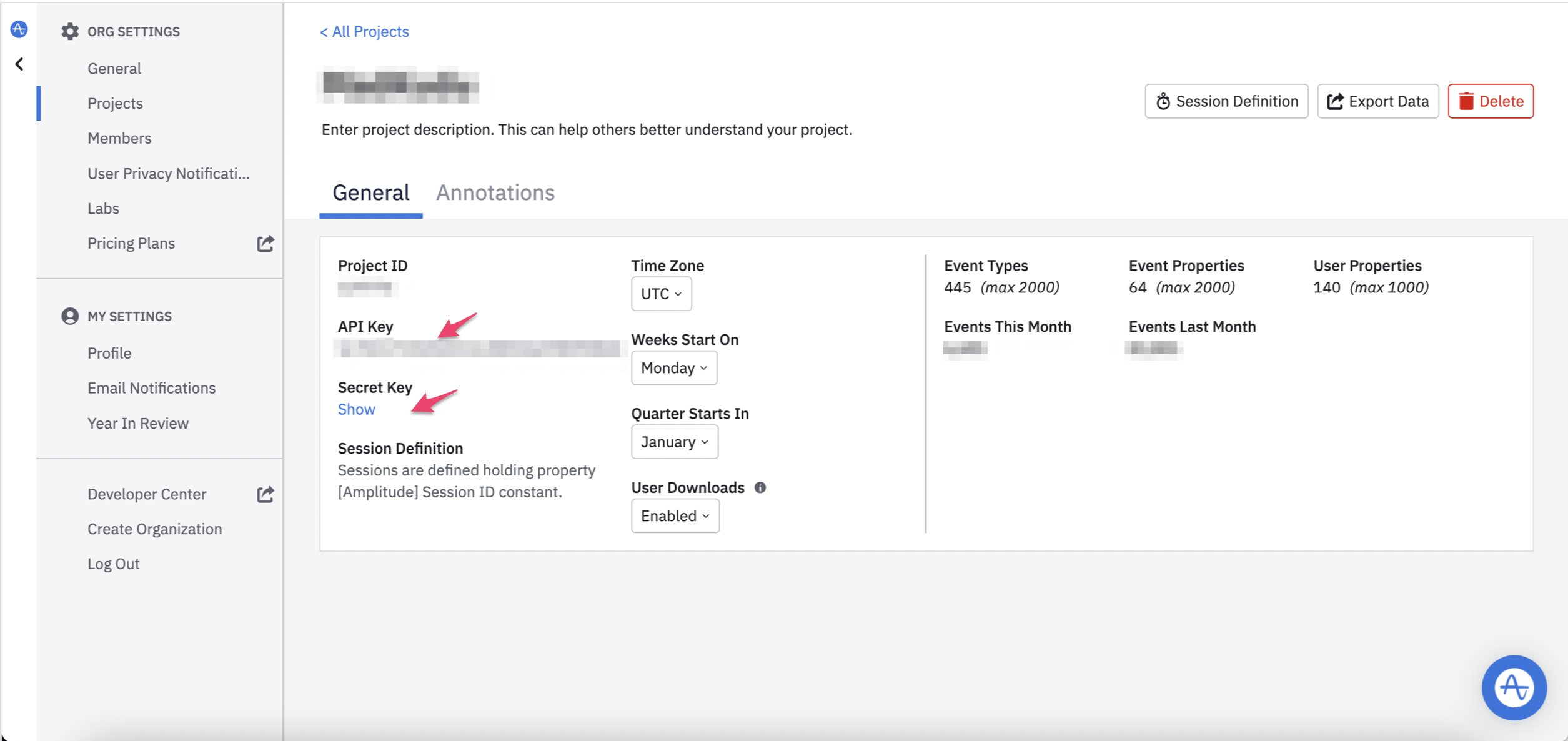Open the Weeks Start On Monday dropdown

coord(674,368)
